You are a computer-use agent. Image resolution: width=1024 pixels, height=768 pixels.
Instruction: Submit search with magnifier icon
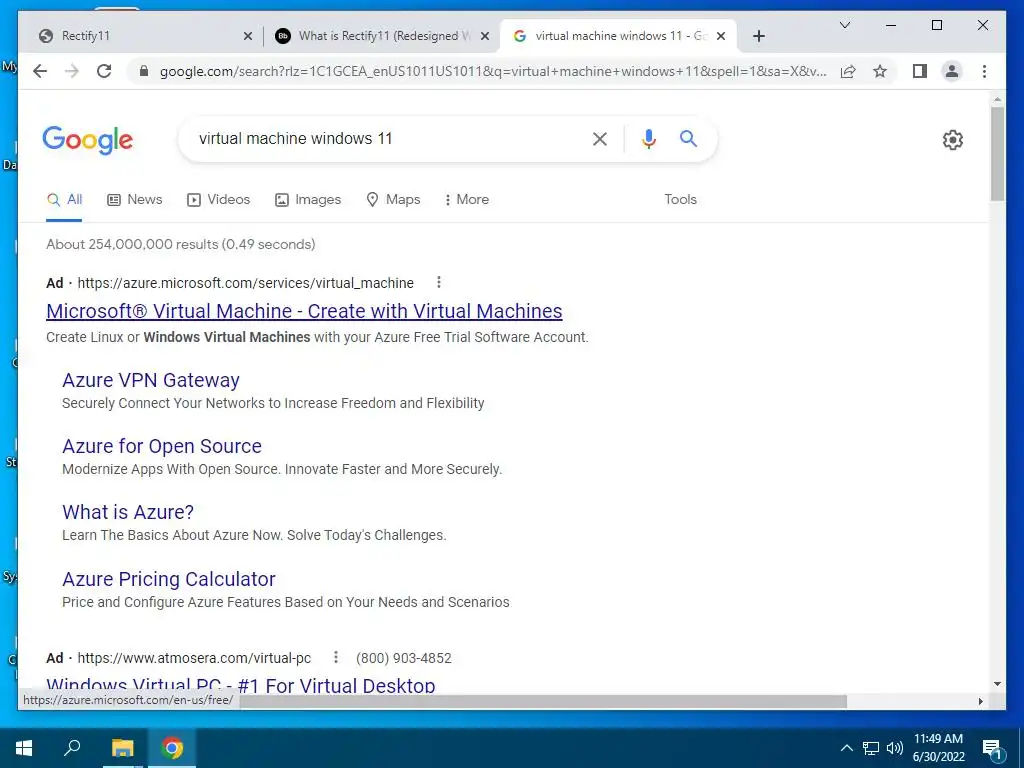[688, 138]
